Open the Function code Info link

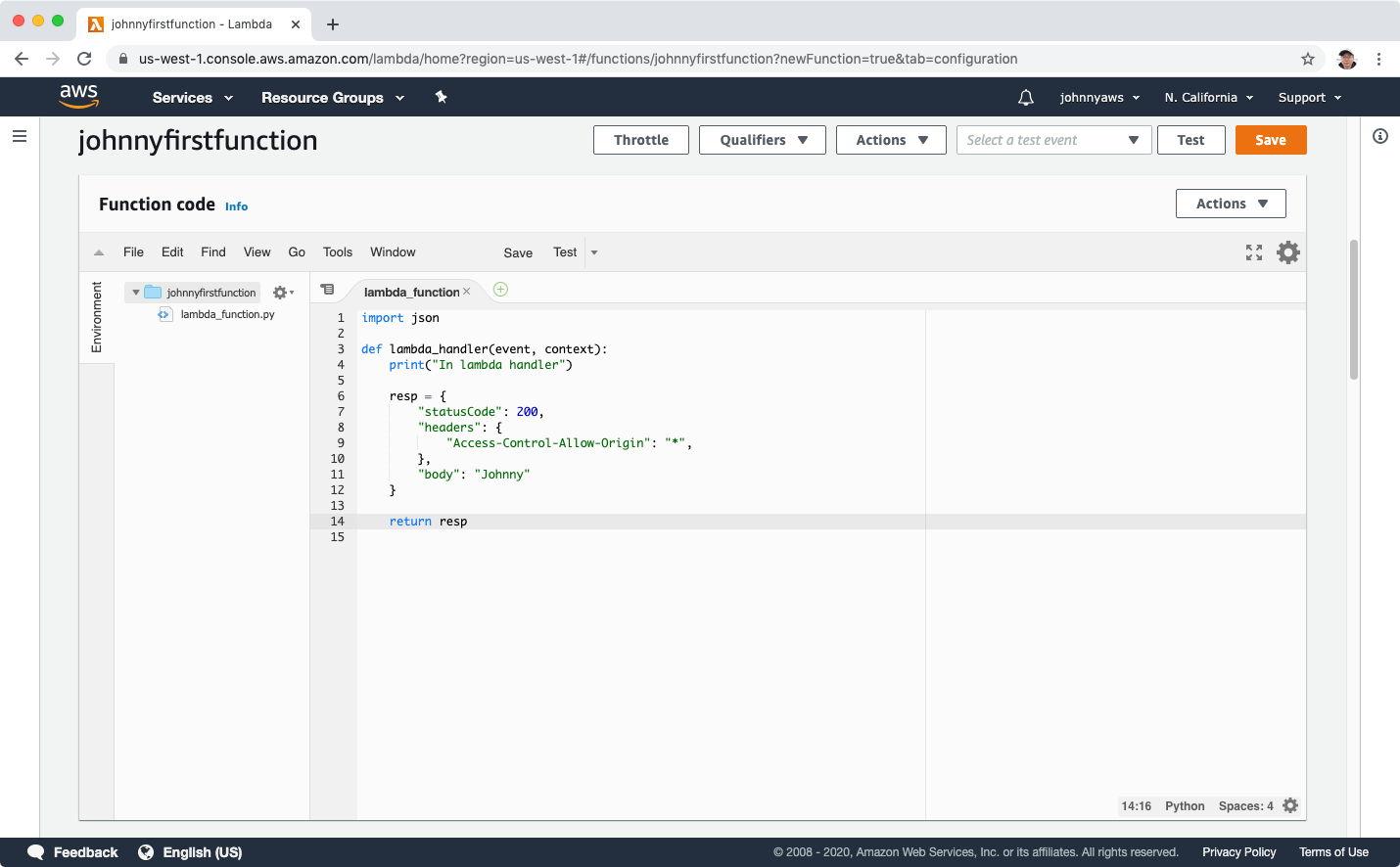point(236,206)
